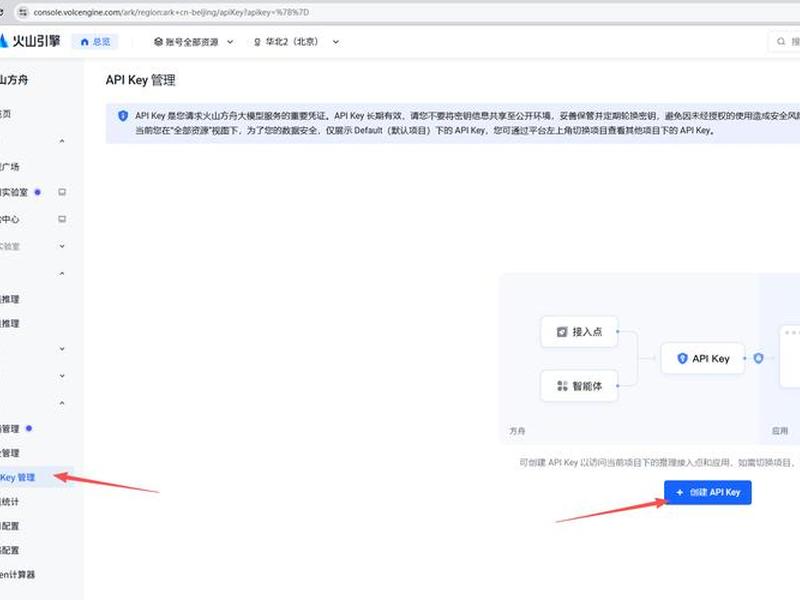Open the 总览 home button

point(95,42)
